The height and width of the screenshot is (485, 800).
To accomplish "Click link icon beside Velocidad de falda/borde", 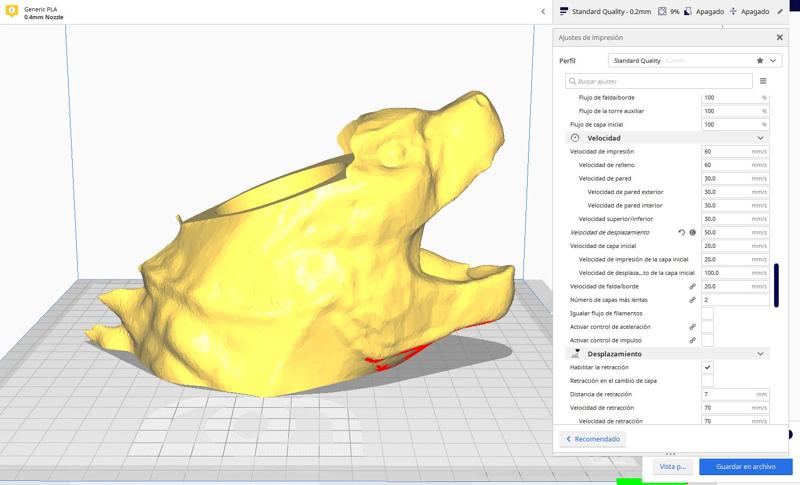I will [692, 286].
